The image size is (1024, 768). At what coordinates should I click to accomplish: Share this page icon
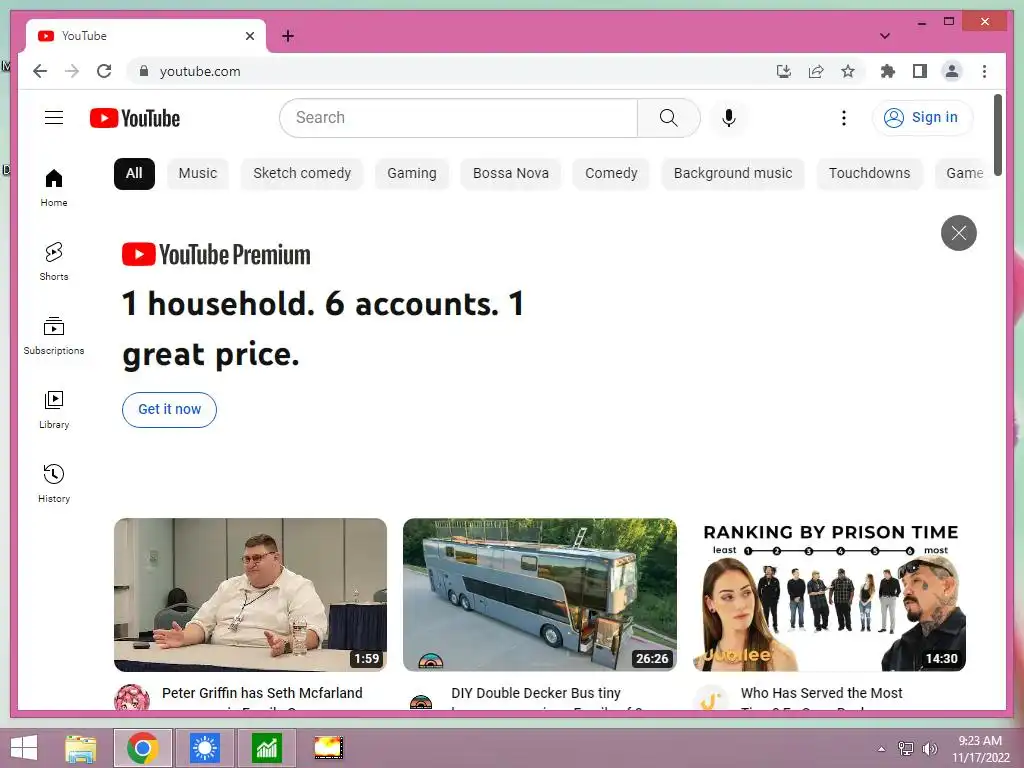tap(816, 71)
